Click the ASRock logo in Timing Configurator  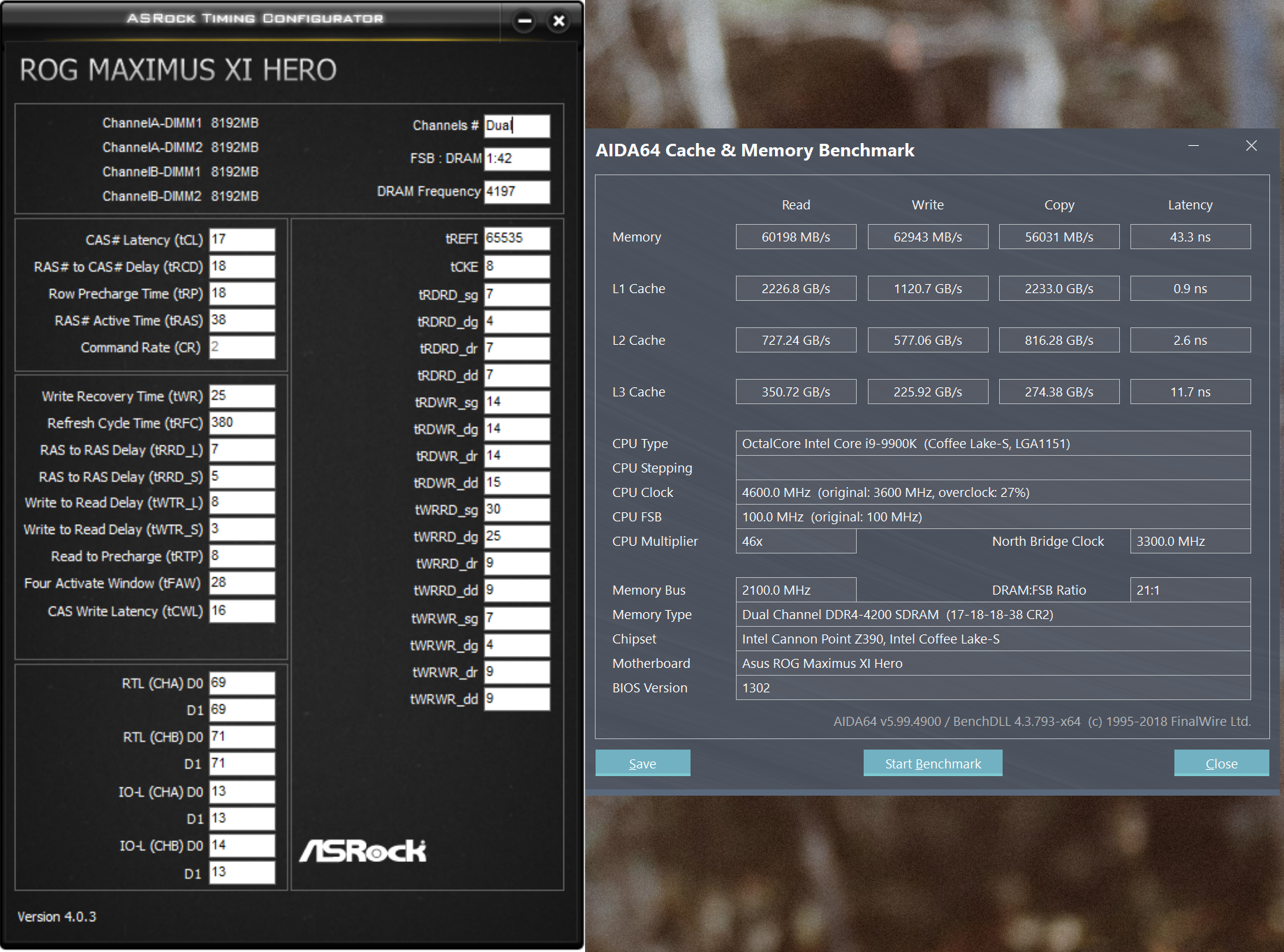(362, 850)
